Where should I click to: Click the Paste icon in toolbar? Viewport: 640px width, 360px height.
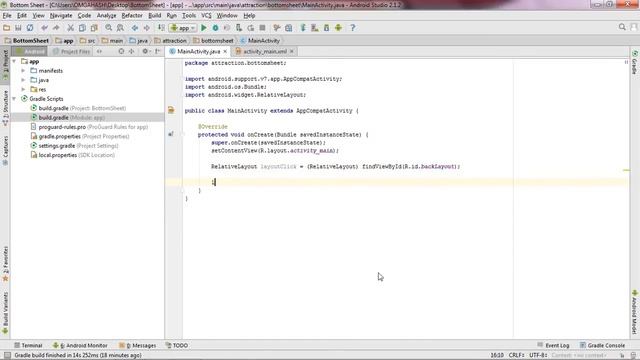(94, 28)
